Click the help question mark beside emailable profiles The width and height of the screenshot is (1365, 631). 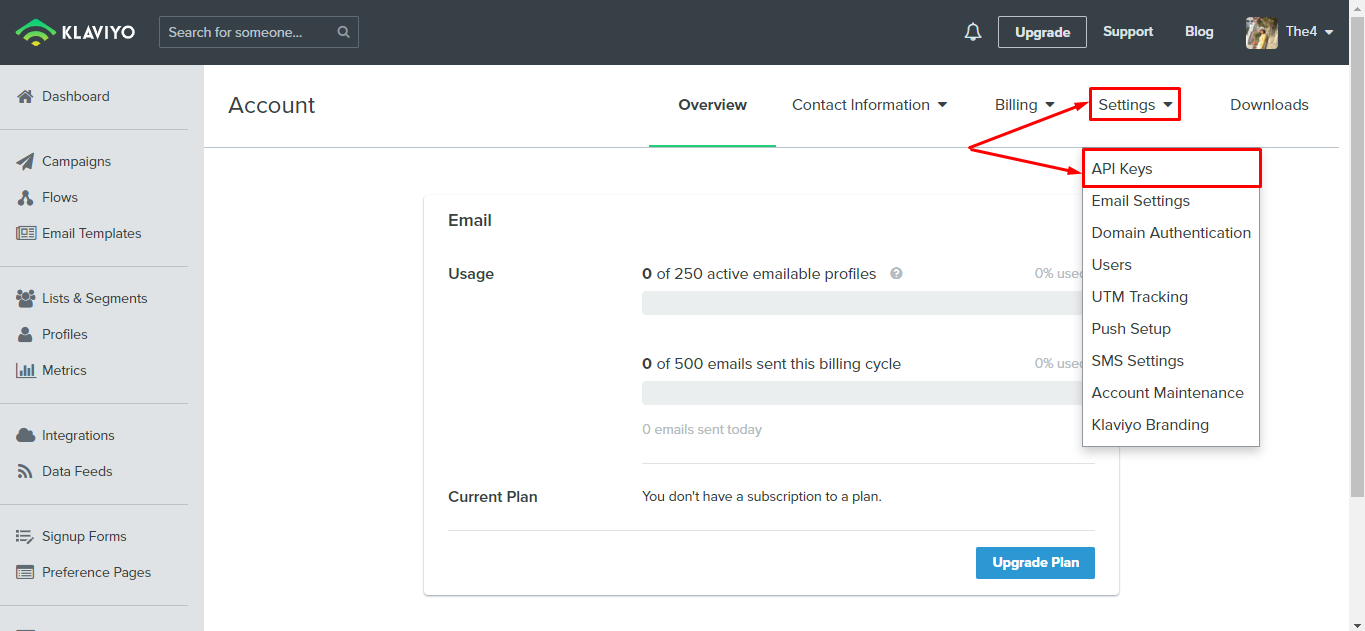[896, 273]
